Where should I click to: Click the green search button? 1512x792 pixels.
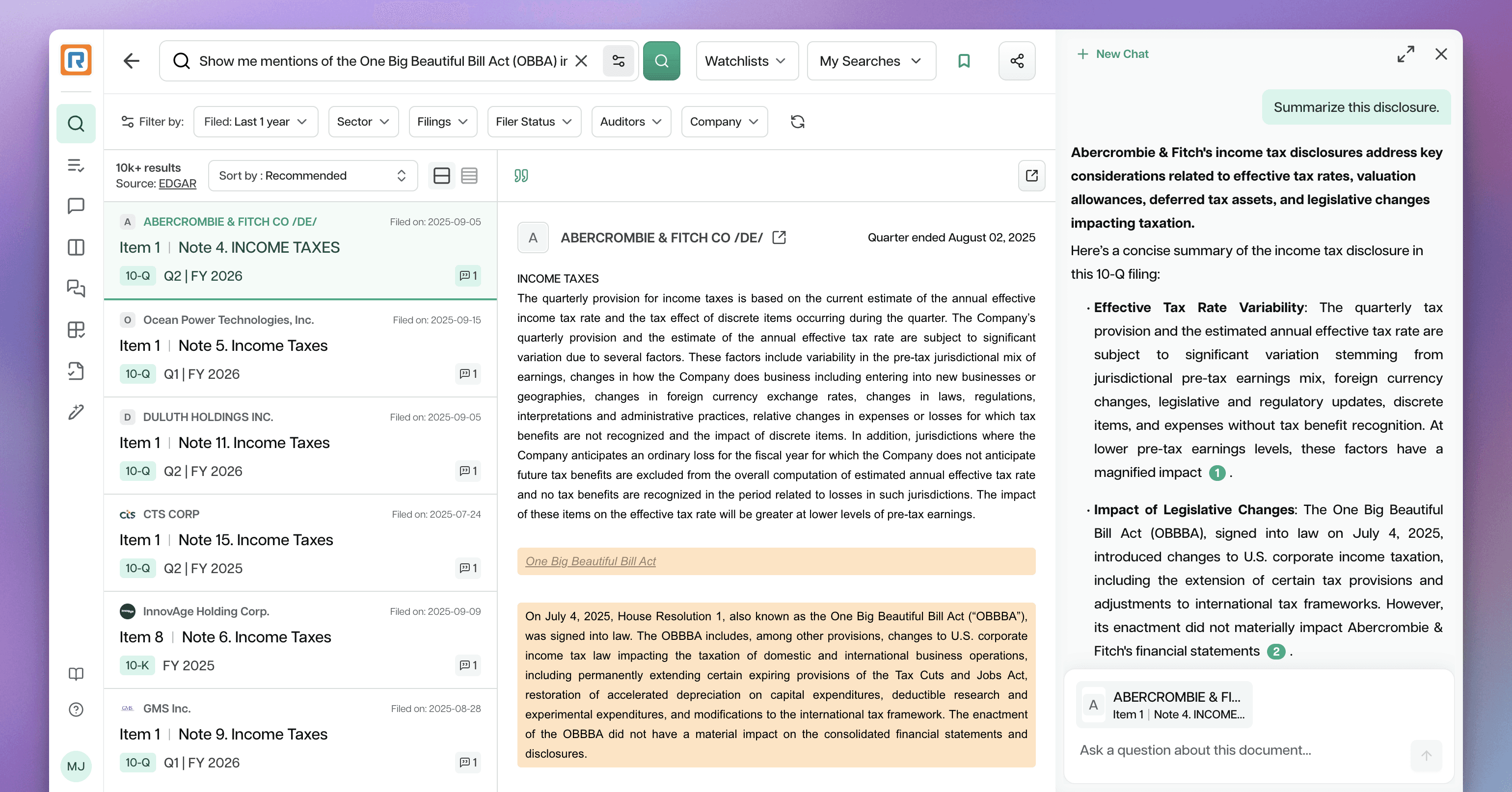[661, 61]
